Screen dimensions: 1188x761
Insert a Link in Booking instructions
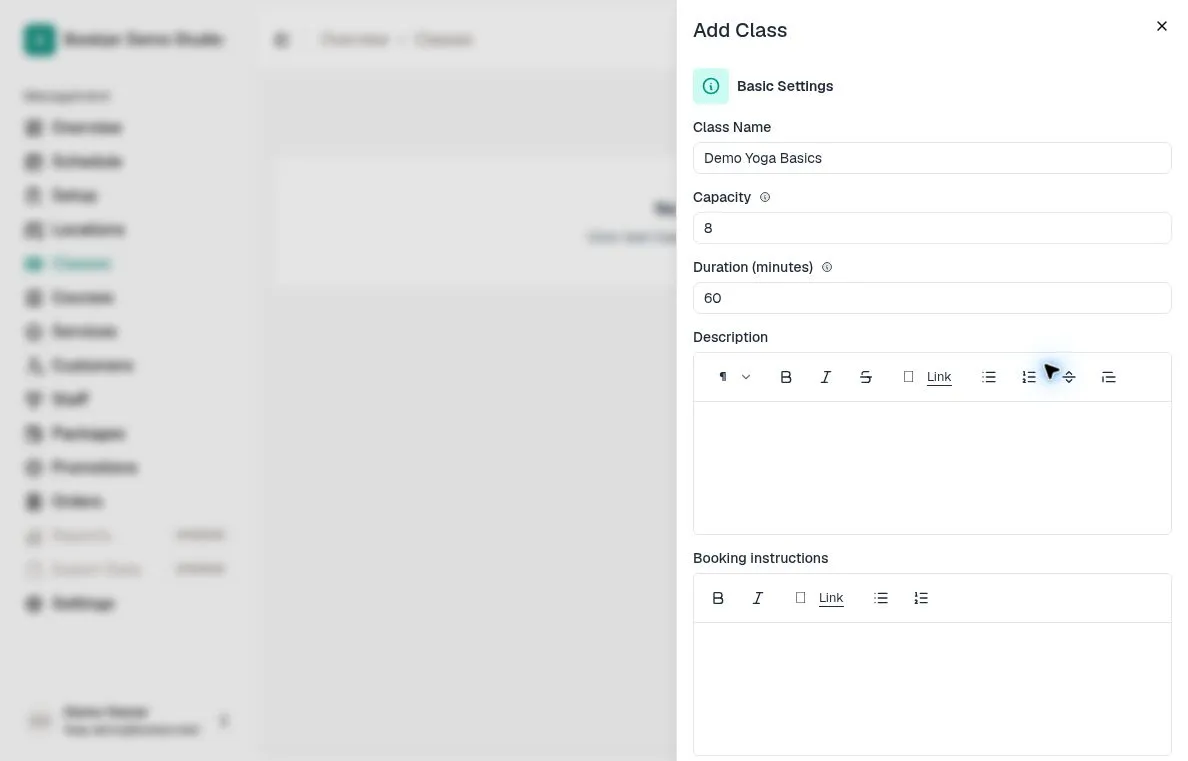(821, 598)
